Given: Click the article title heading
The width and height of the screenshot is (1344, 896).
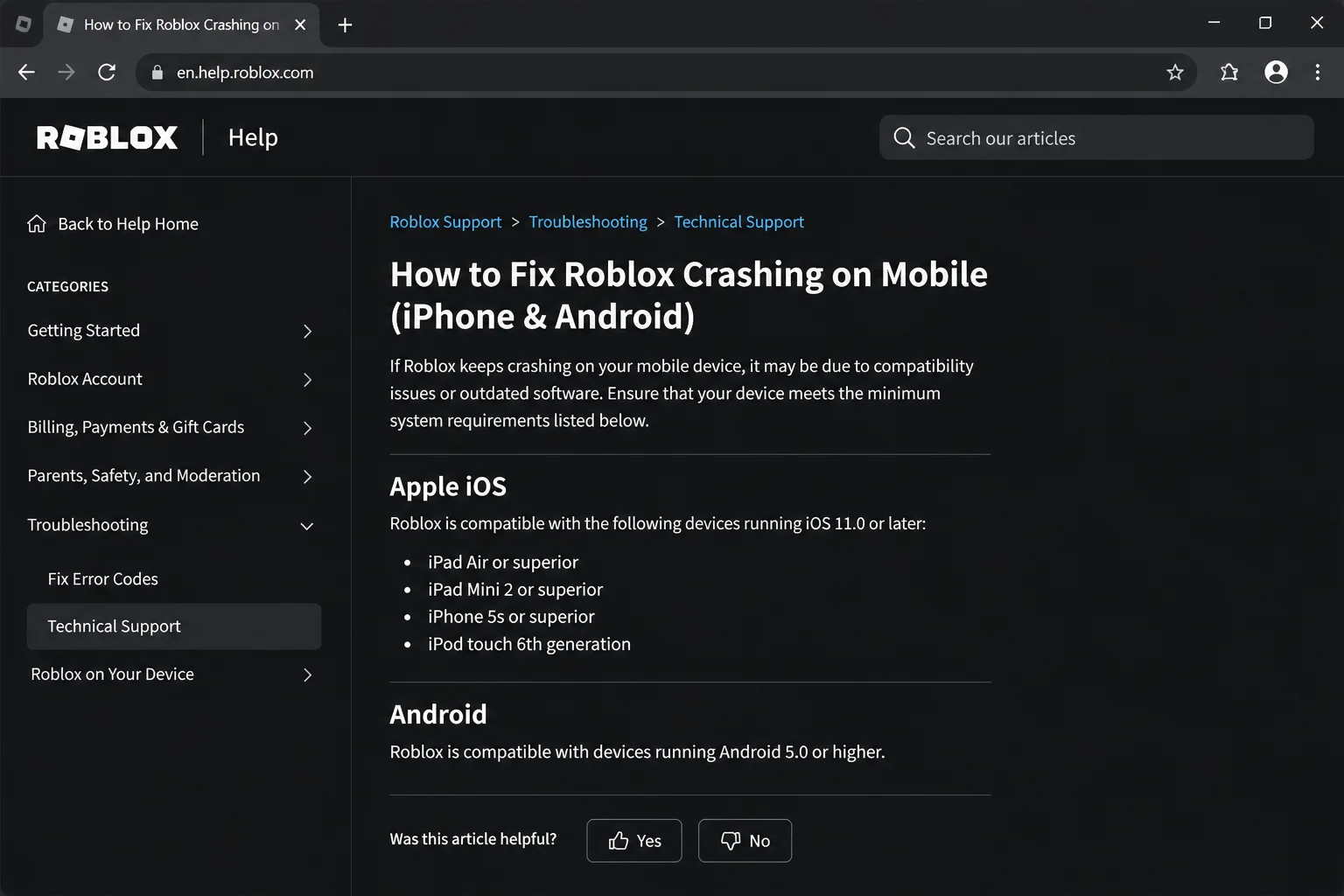Looking at the screenshot, I should [689, 296].
